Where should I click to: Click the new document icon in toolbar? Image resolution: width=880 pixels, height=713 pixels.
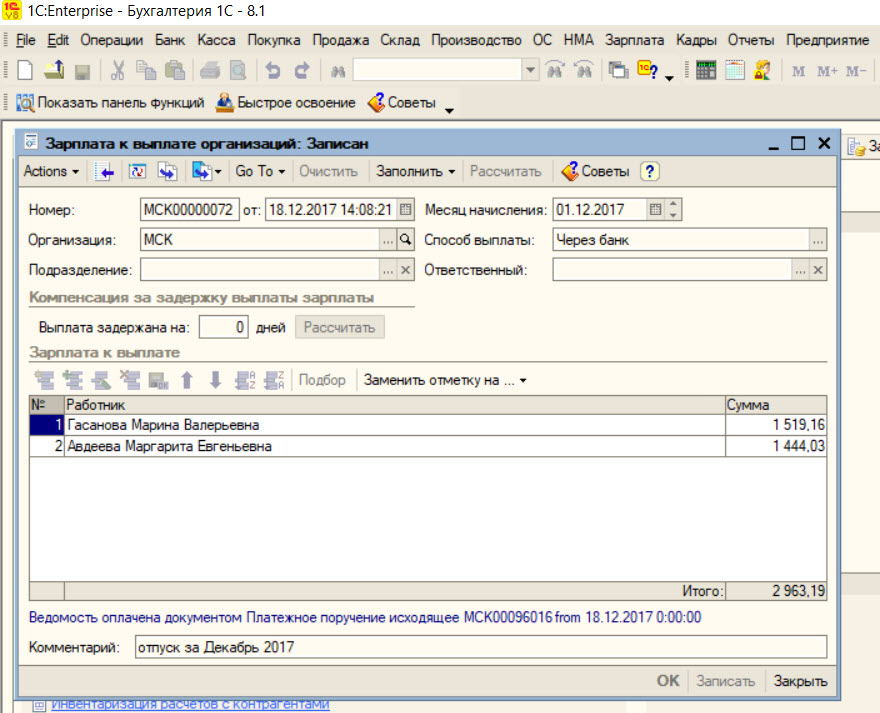tap(24, 71)
